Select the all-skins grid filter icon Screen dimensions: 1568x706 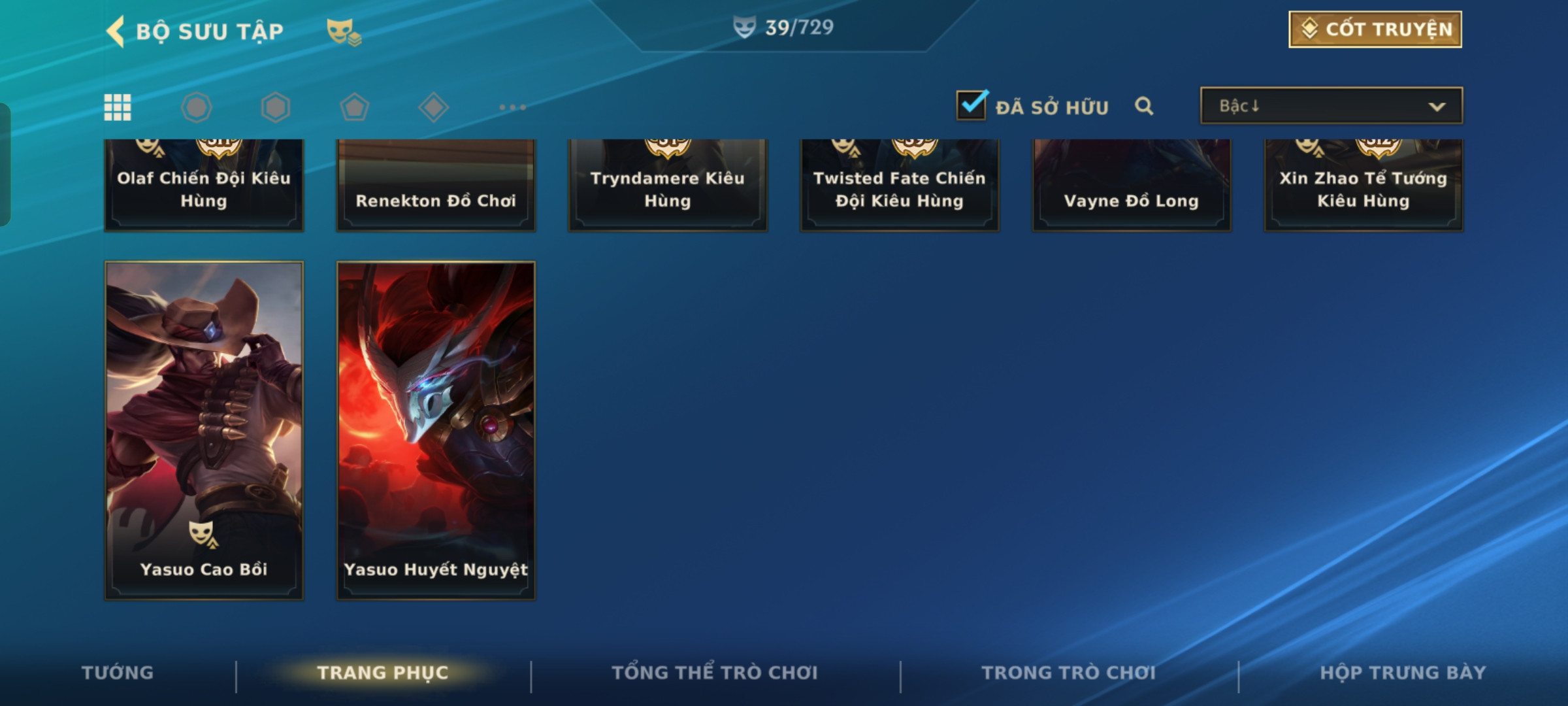click(x=118, y=107)
